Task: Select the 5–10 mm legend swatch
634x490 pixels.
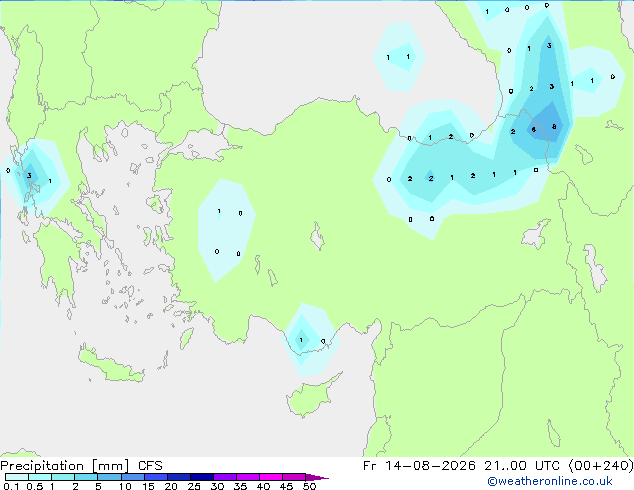Action: pyautogui.click(x=109, y=477)
